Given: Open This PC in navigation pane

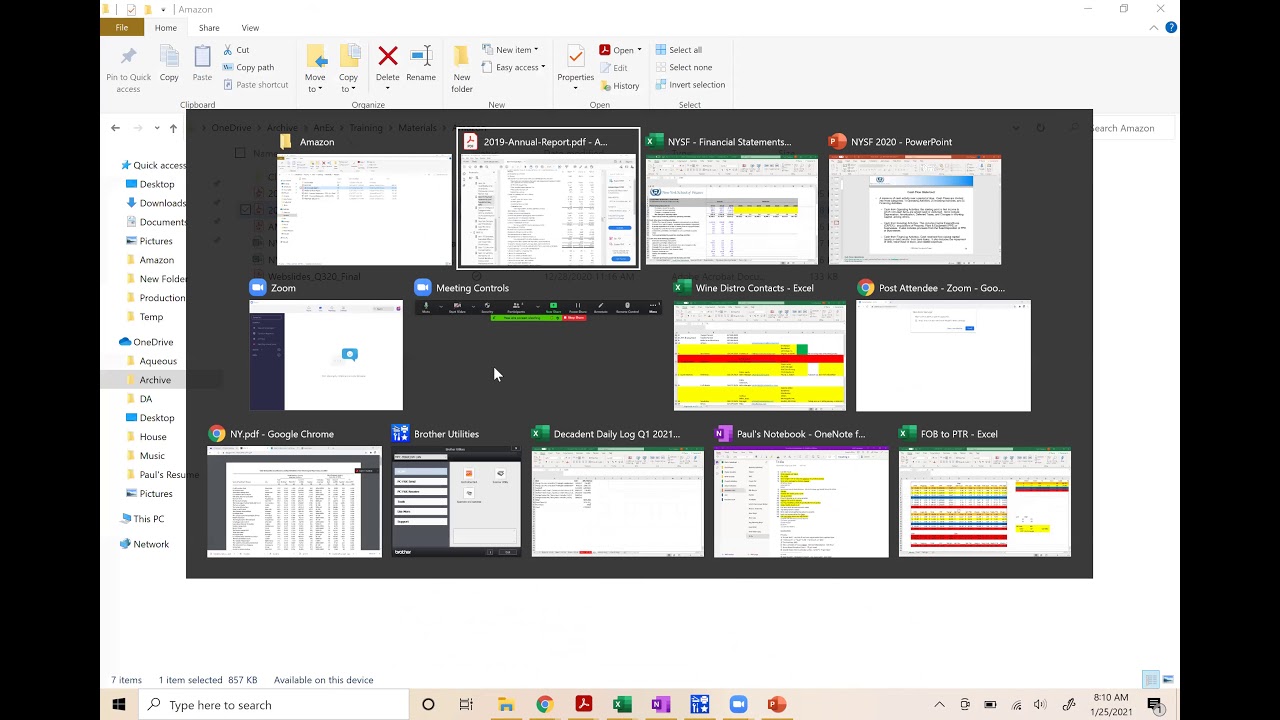Looking at the screenshot, I should pos(142,519).
